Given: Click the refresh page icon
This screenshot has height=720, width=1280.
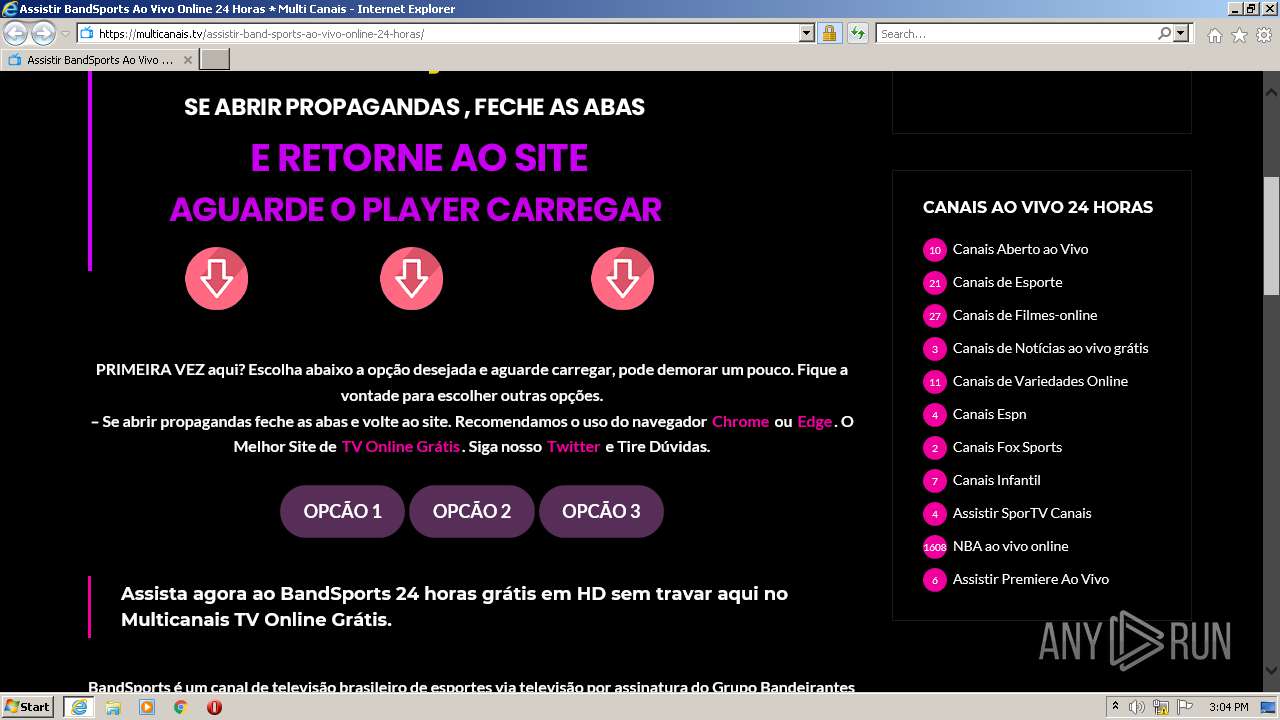Looking at the screenshot, I should click(857, 33).
